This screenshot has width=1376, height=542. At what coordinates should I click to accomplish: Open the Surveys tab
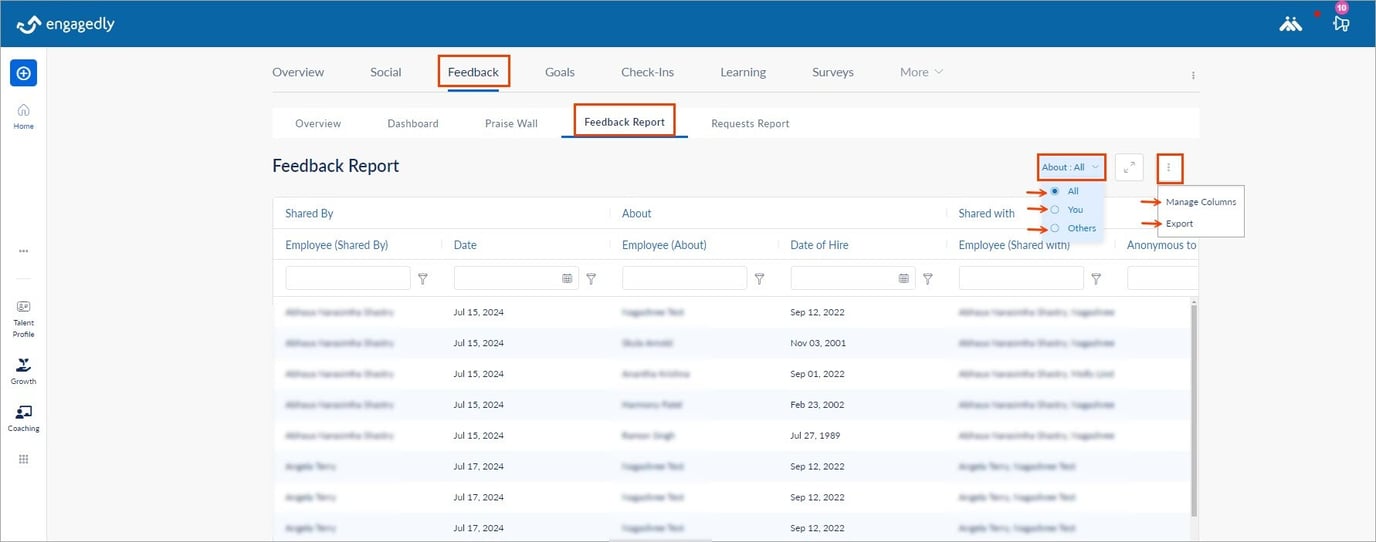pyautogui.click(x=833, y=72)
